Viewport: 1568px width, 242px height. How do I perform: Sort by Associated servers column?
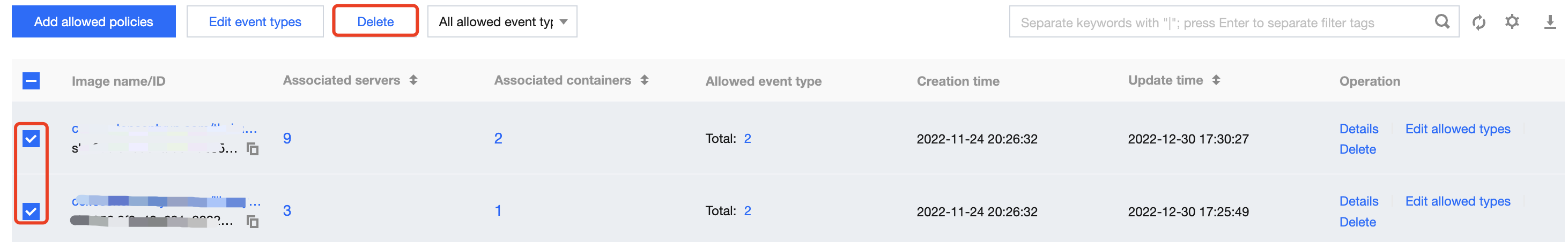click(x=413, y=80)
